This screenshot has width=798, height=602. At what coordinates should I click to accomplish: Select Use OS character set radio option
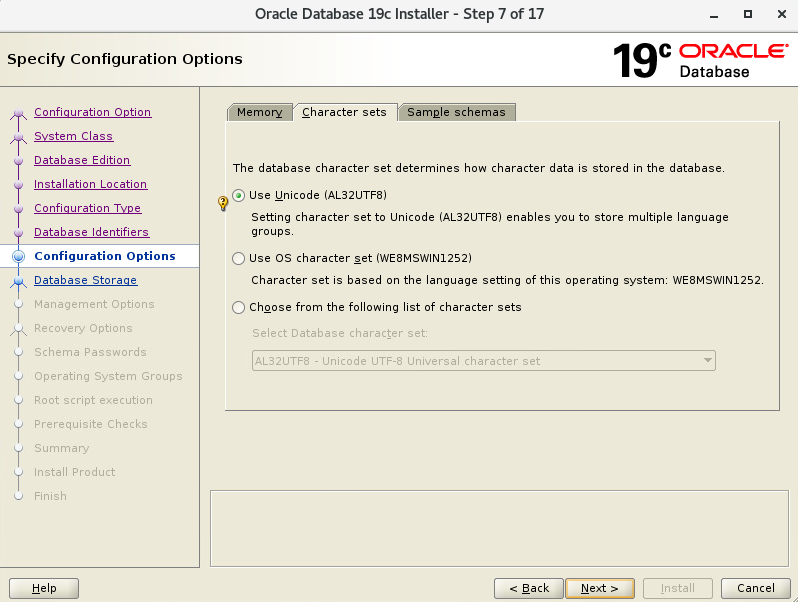(238, 259)
